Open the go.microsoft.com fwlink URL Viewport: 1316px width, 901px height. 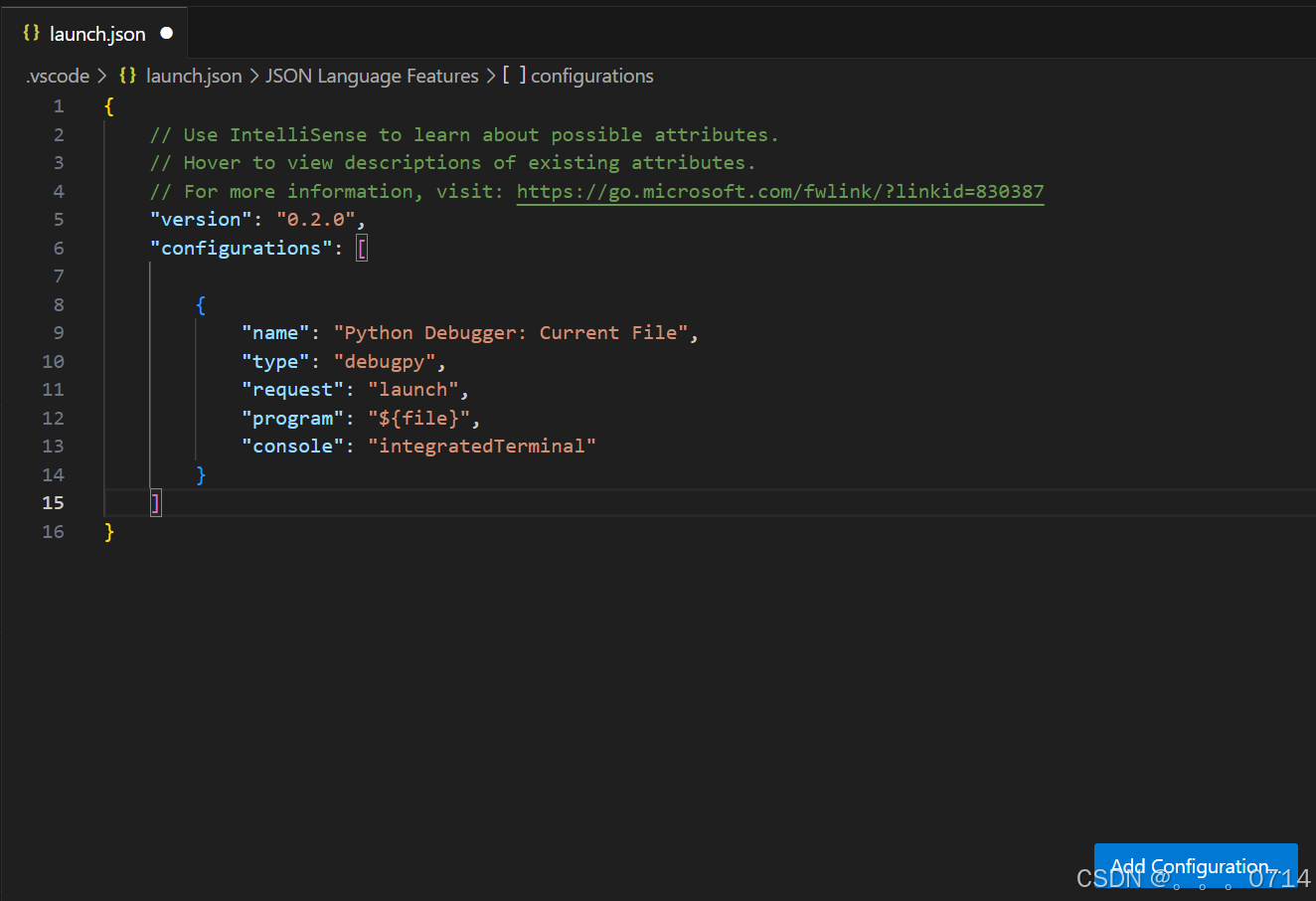click(780, 192)
